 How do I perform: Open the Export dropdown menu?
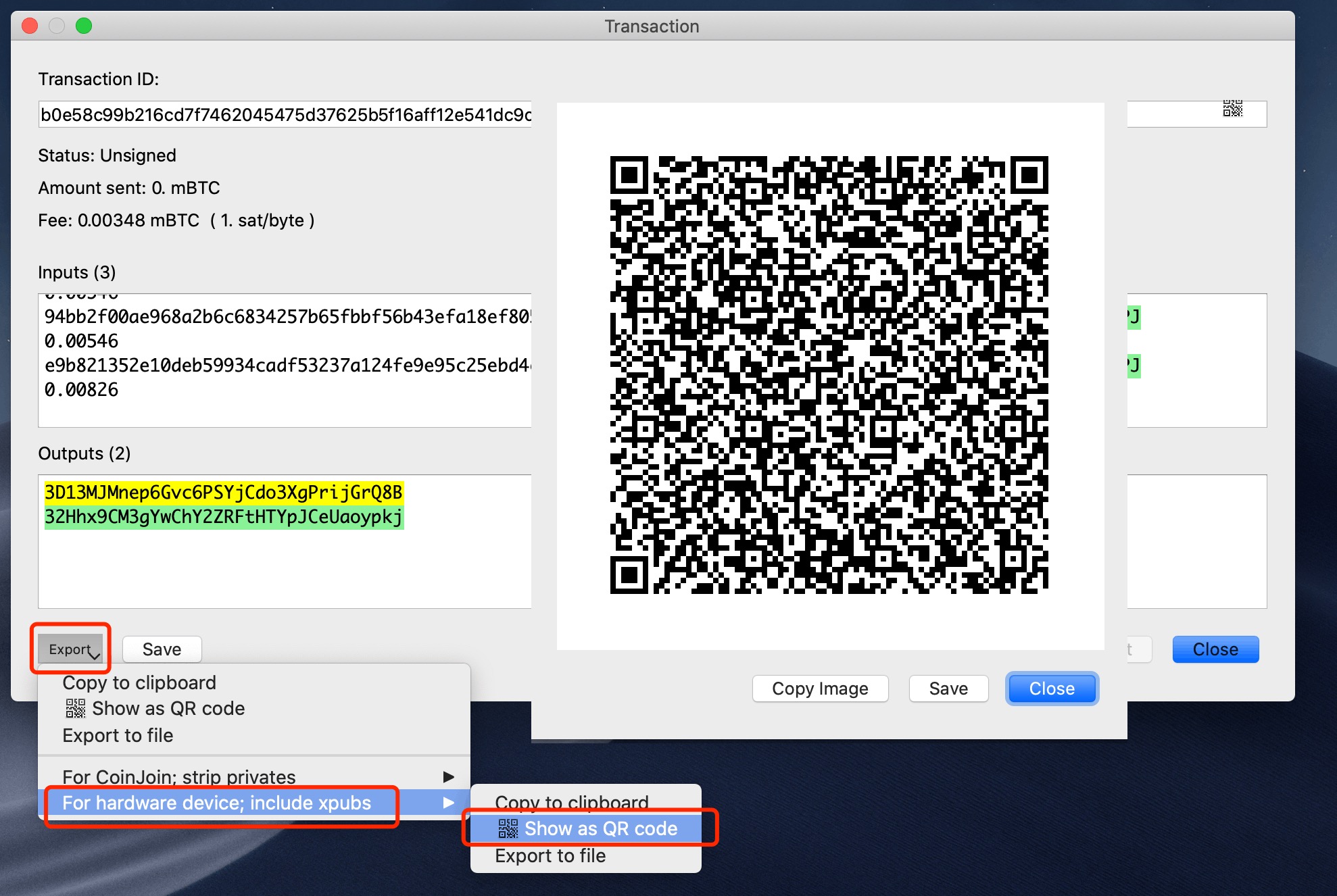[70, 649]
